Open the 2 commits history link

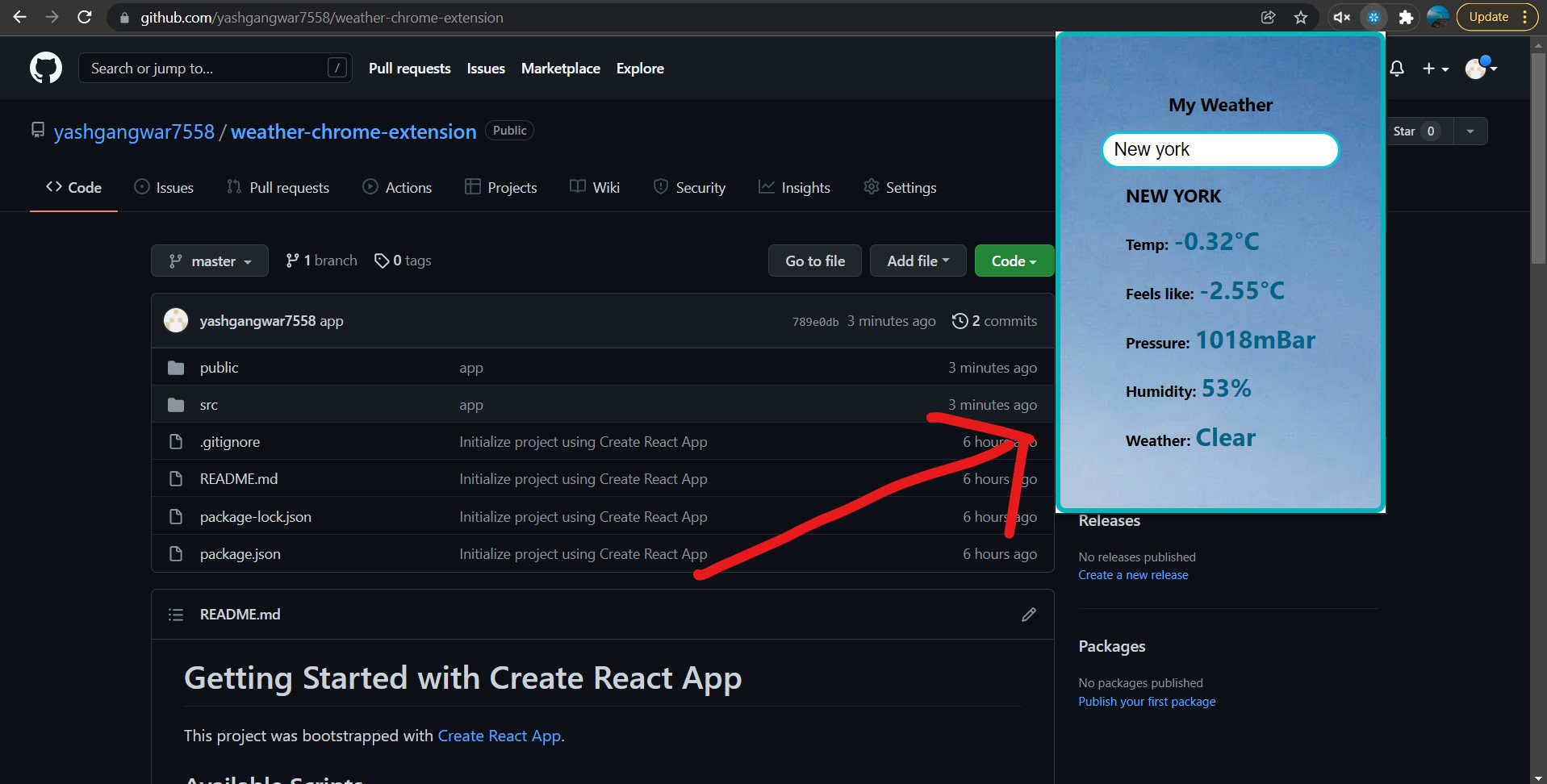994,321
